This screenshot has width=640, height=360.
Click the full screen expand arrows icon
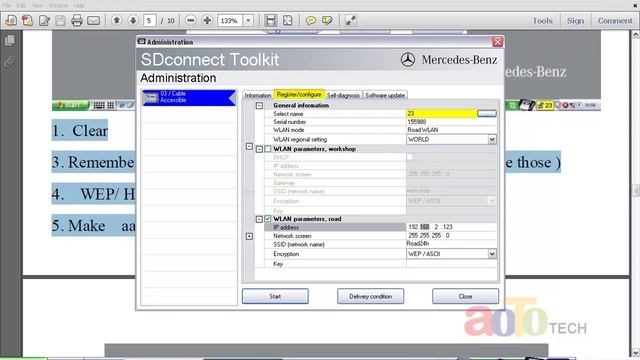(351, 20)
